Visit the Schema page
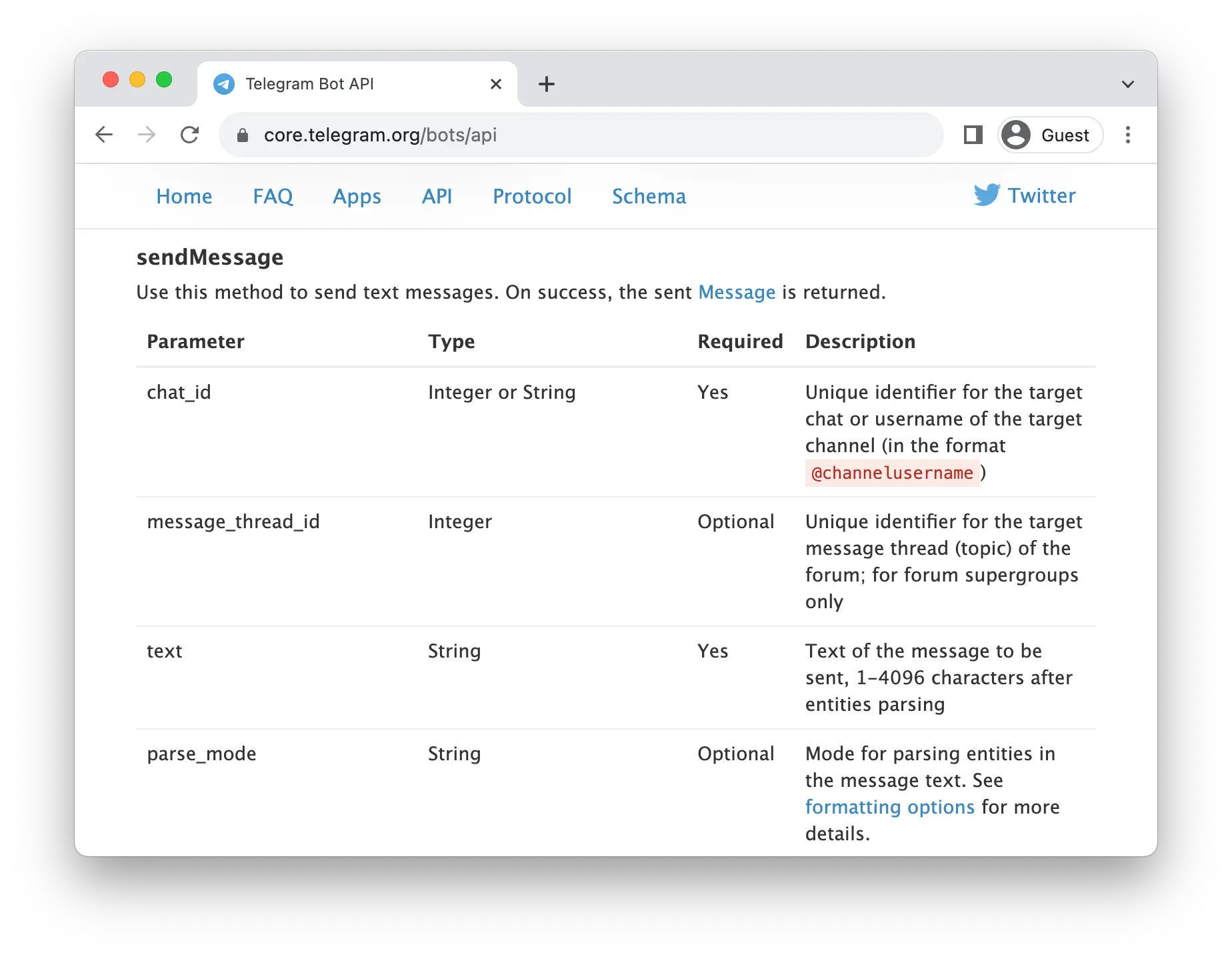This screenshot has width=1232, height=955. 648,196
